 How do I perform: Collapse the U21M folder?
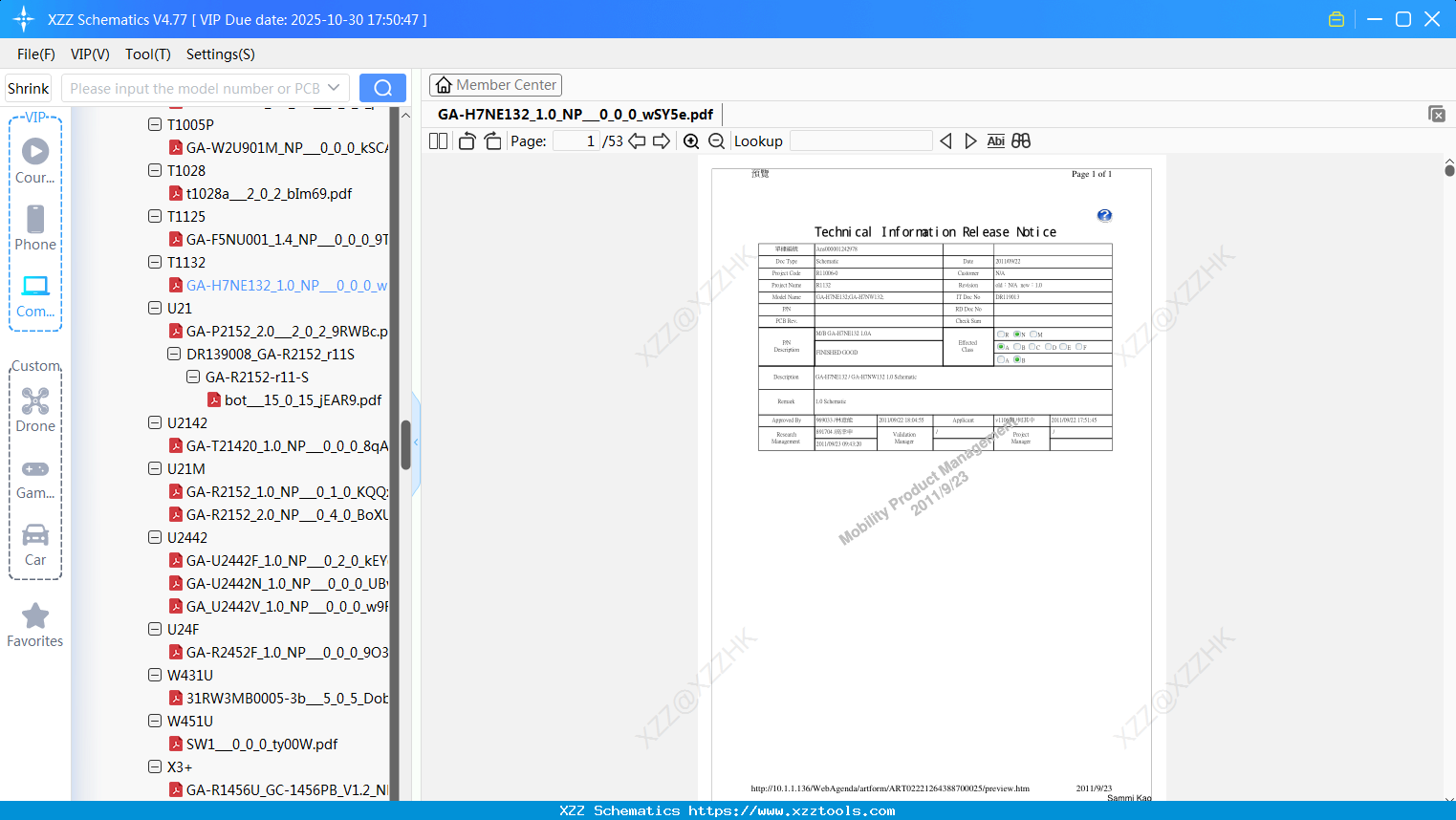pyautogui.click(x=155, y=468)
